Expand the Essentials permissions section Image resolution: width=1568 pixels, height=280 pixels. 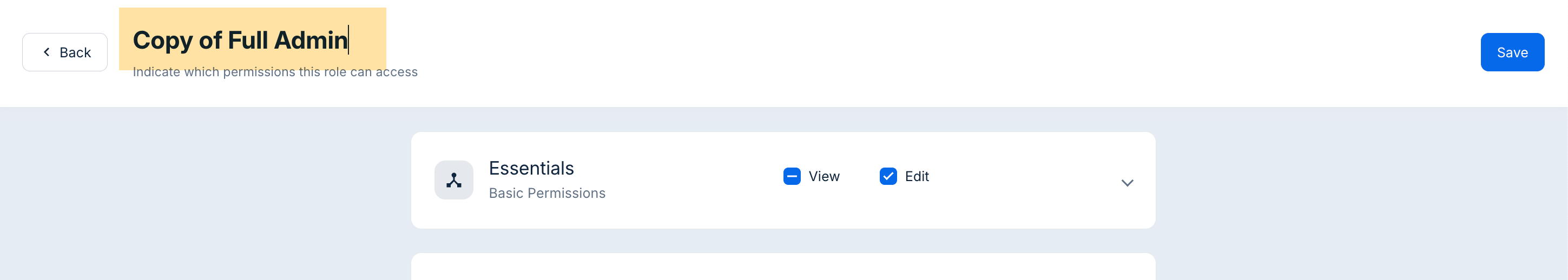pos(1126,183)
